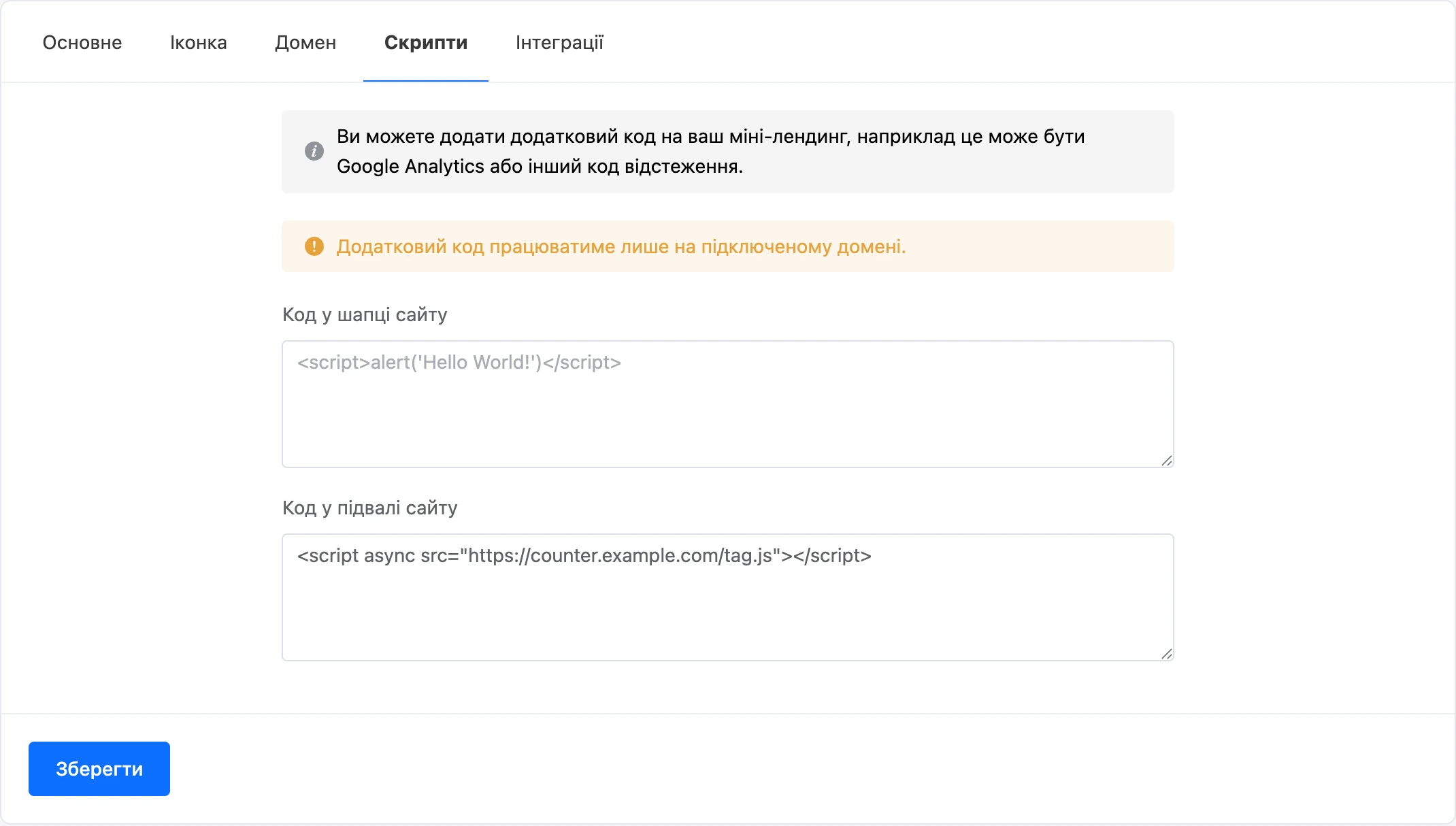Focus the footer code textarea
1456x826 pixels.
coord(728,597)
